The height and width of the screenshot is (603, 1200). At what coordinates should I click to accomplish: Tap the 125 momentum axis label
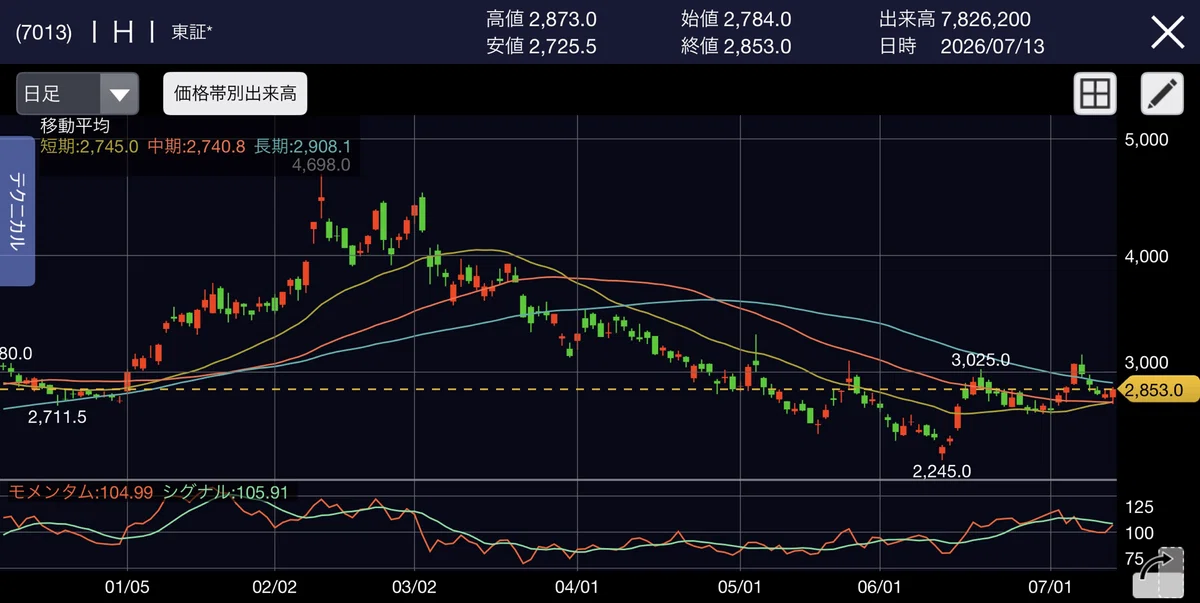pyautogui.click(x=1140, y=506)
